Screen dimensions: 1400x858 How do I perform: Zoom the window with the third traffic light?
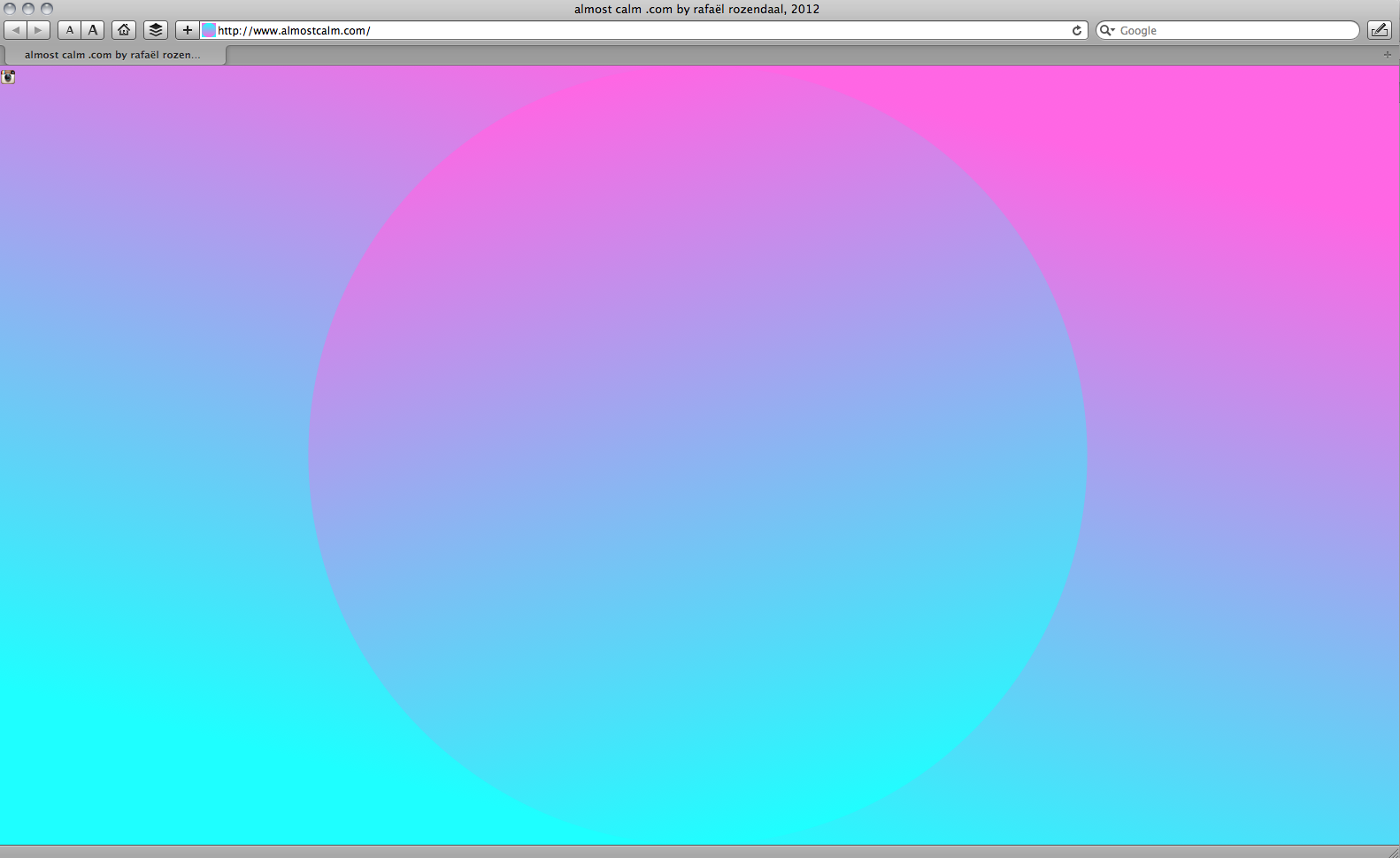[x=47, y=9]
